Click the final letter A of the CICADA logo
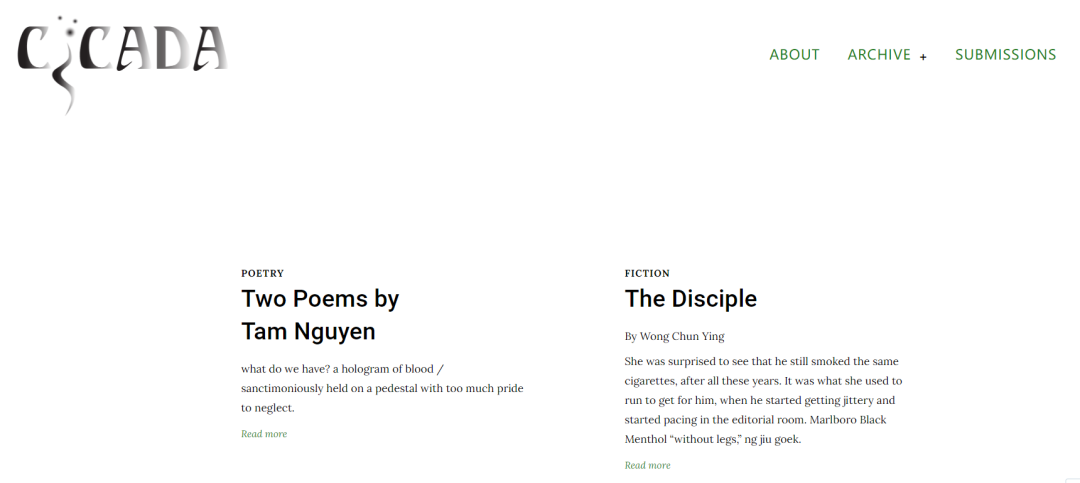 pos(210,50)
